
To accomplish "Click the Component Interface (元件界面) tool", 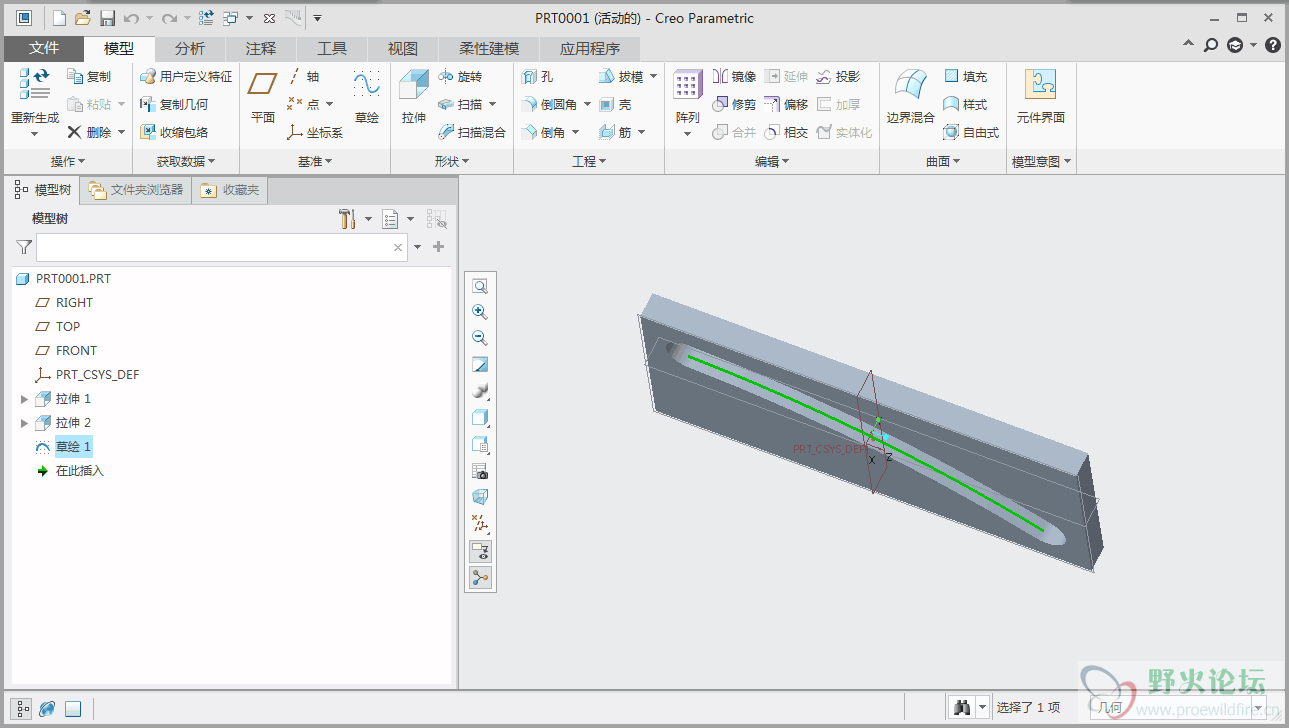I will (1041, 97).
